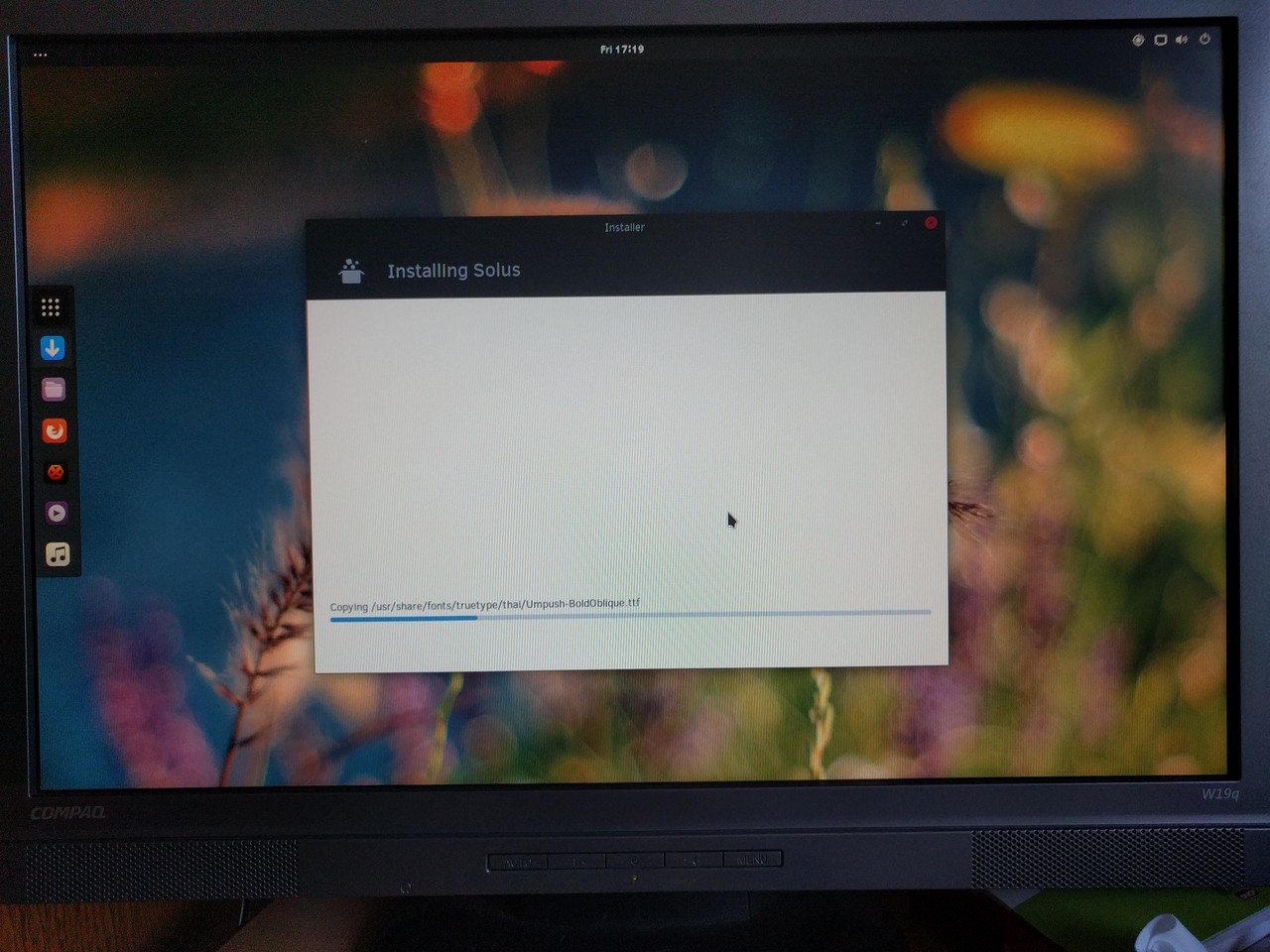
Task: Minimize the Installer window
Action: click(878, 224)
